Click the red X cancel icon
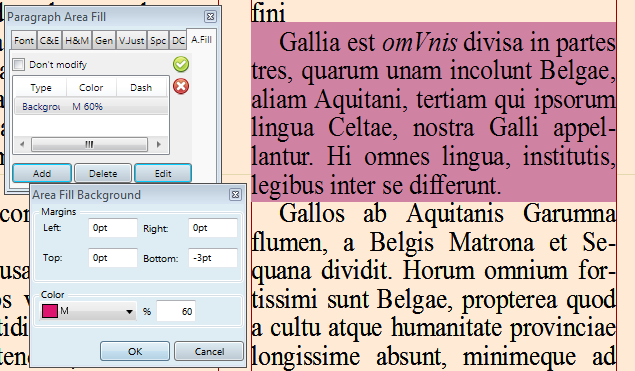Image resolution: width=635 pixels, height=371 pixels. [x=181, y=86]
